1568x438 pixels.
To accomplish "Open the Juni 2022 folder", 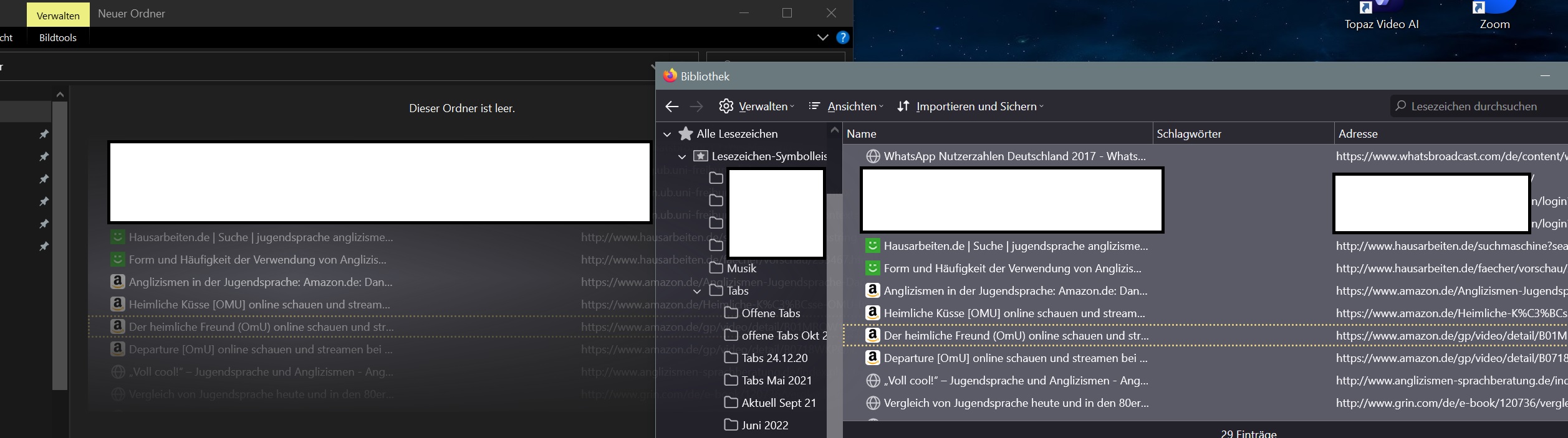I will [x=756, y=426].
